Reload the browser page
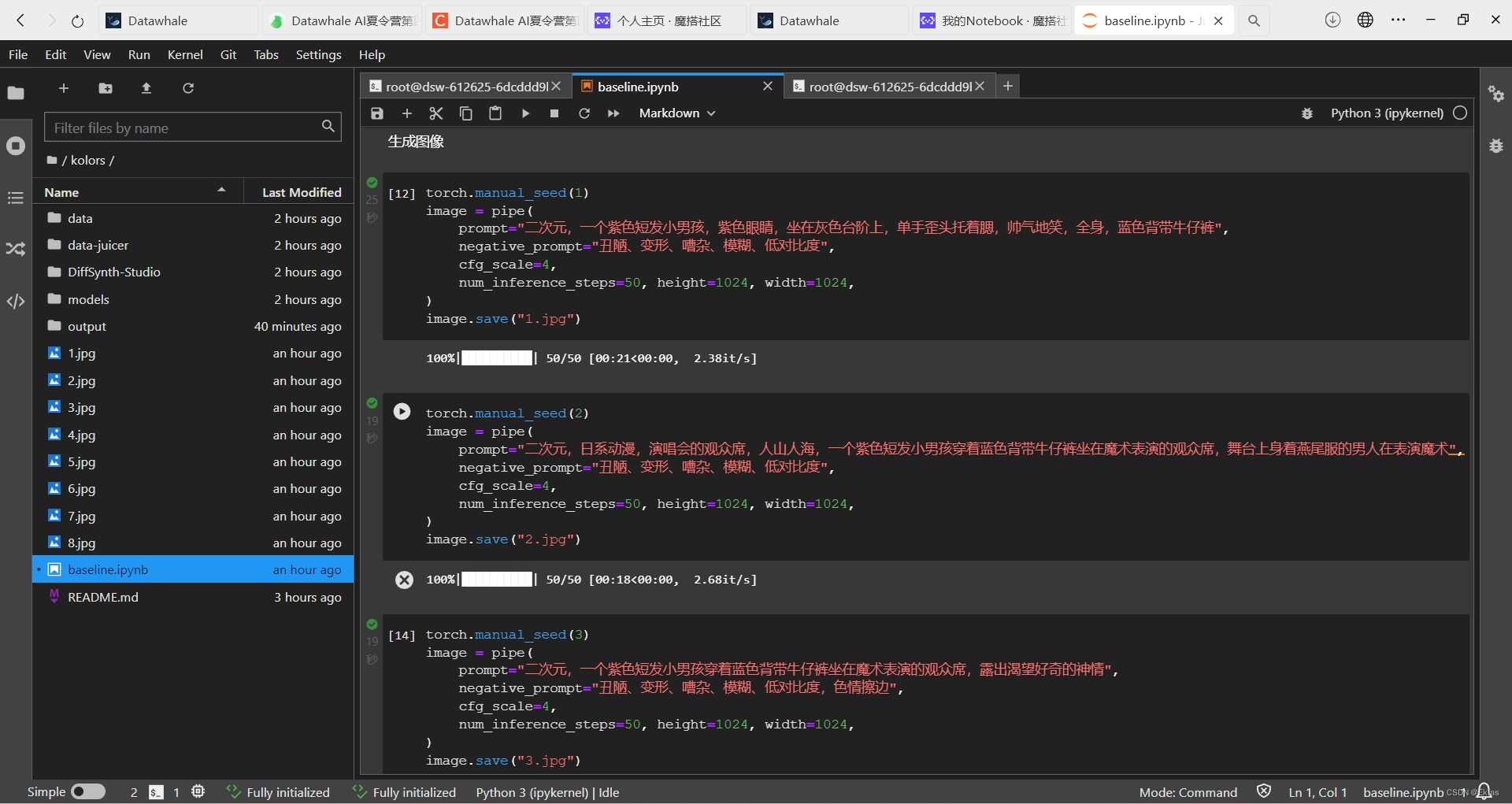Screen dimensions: 1512x804 tap(77, 21)
